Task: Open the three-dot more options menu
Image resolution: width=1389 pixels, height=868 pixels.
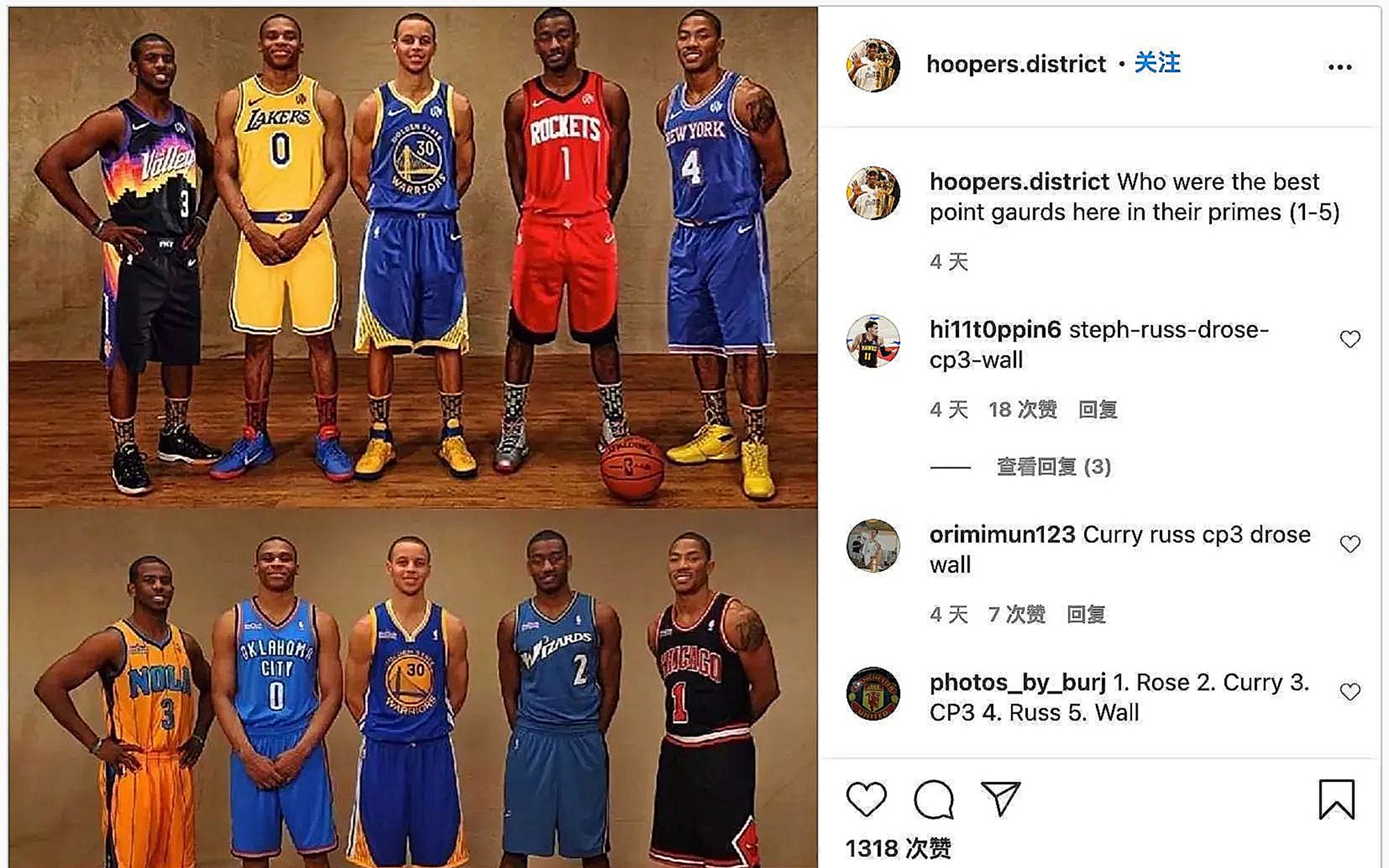Action: tap(1340, 67)
